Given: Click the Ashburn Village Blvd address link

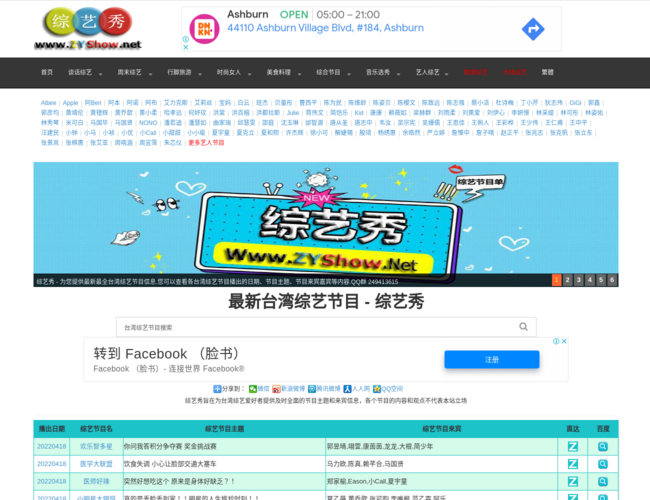Looking at the screenshot, I should point(325,28).
